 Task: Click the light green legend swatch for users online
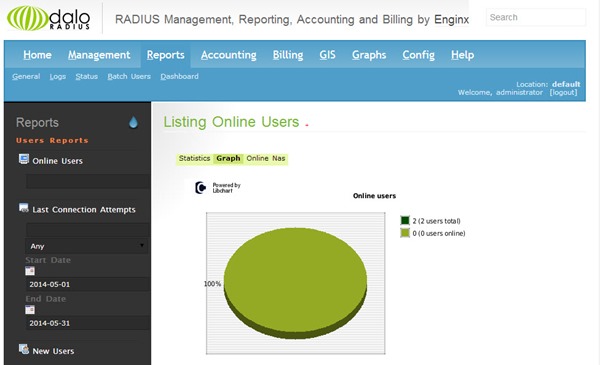pyautogui.click(x=405, y=233)
